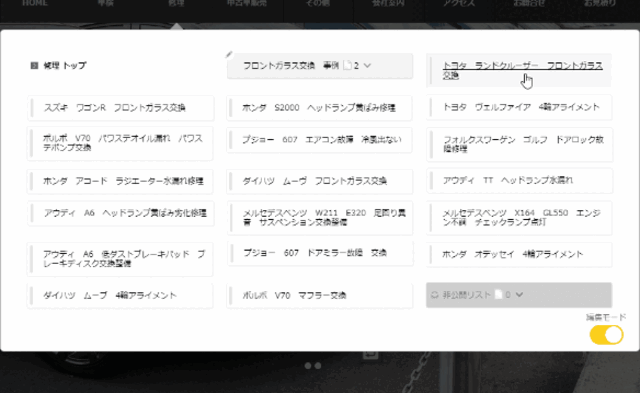Click the page icon in フロントガラス交換 事例

pos(347,65)
